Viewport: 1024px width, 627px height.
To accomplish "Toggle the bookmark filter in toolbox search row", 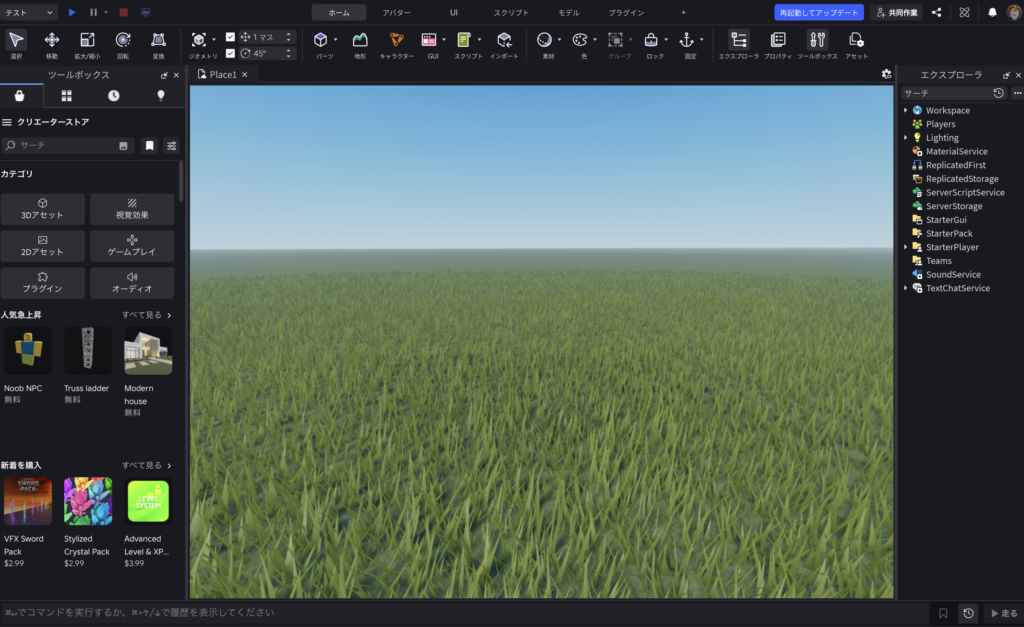I will (x=150, y=146).
